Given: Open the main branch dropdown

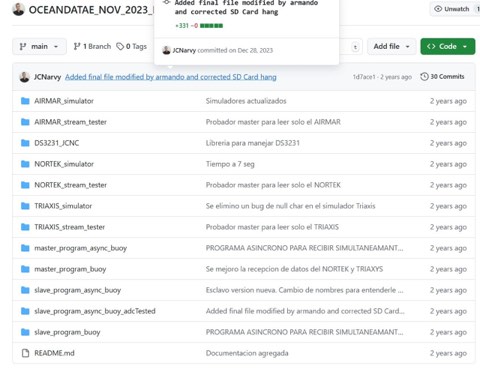Looking at the screenshot, I should click(39, 46).
